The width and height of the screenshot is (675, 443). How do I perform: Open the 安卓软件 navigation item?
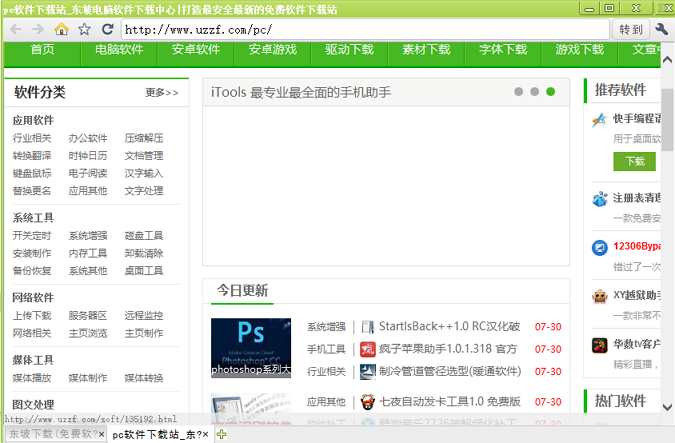click(x=196, y=50)
